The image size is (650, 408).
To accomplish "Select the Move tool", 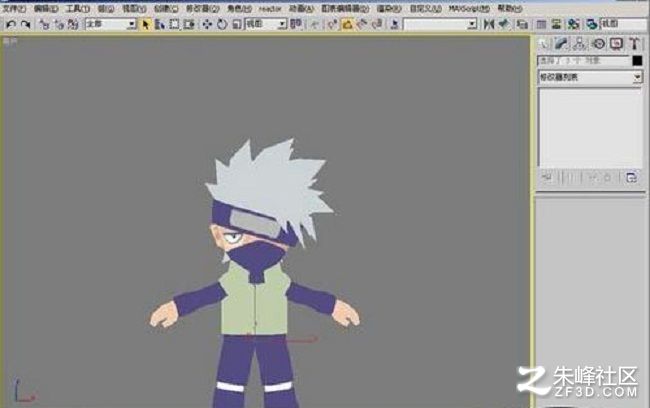I will pyautogui.click(x=207, y=24).
